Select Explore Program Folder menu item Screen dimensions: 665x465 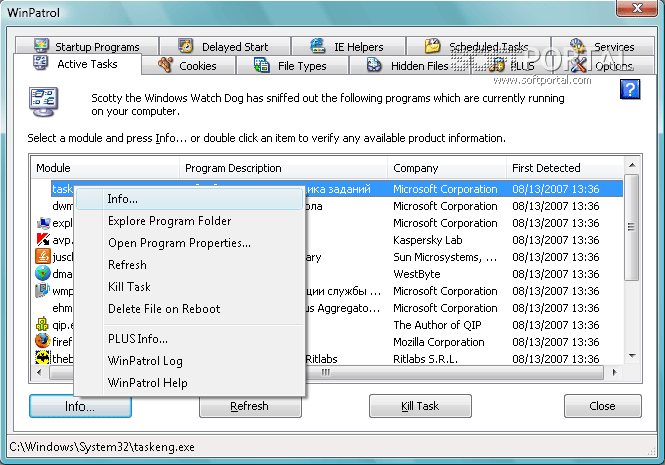(x=190, y=221)
